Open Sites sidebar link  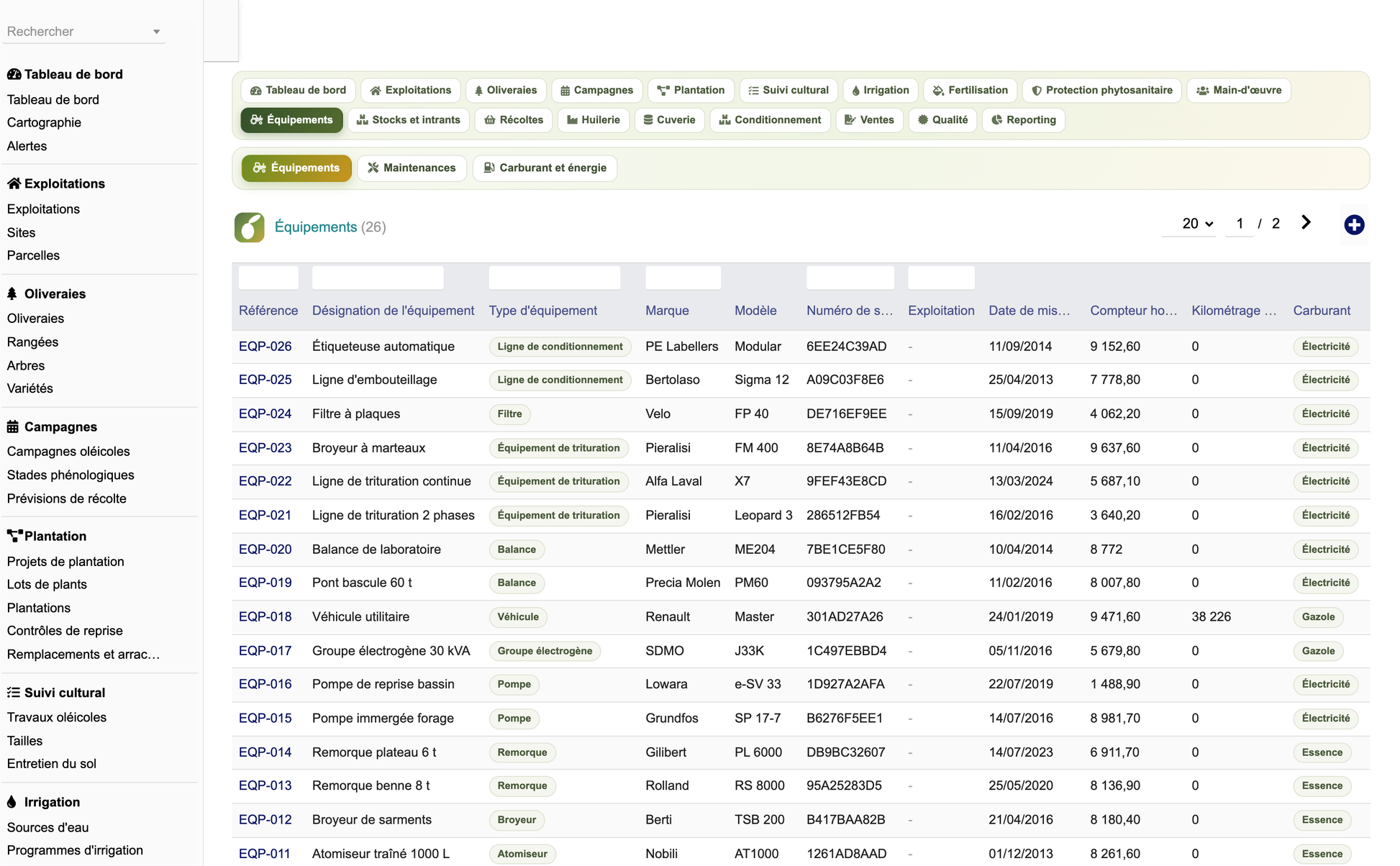click(21, 233)
